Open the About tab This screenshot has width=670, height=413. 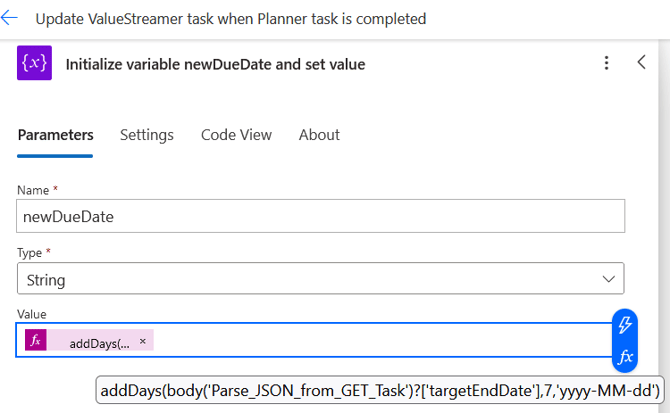pos(319,135)
